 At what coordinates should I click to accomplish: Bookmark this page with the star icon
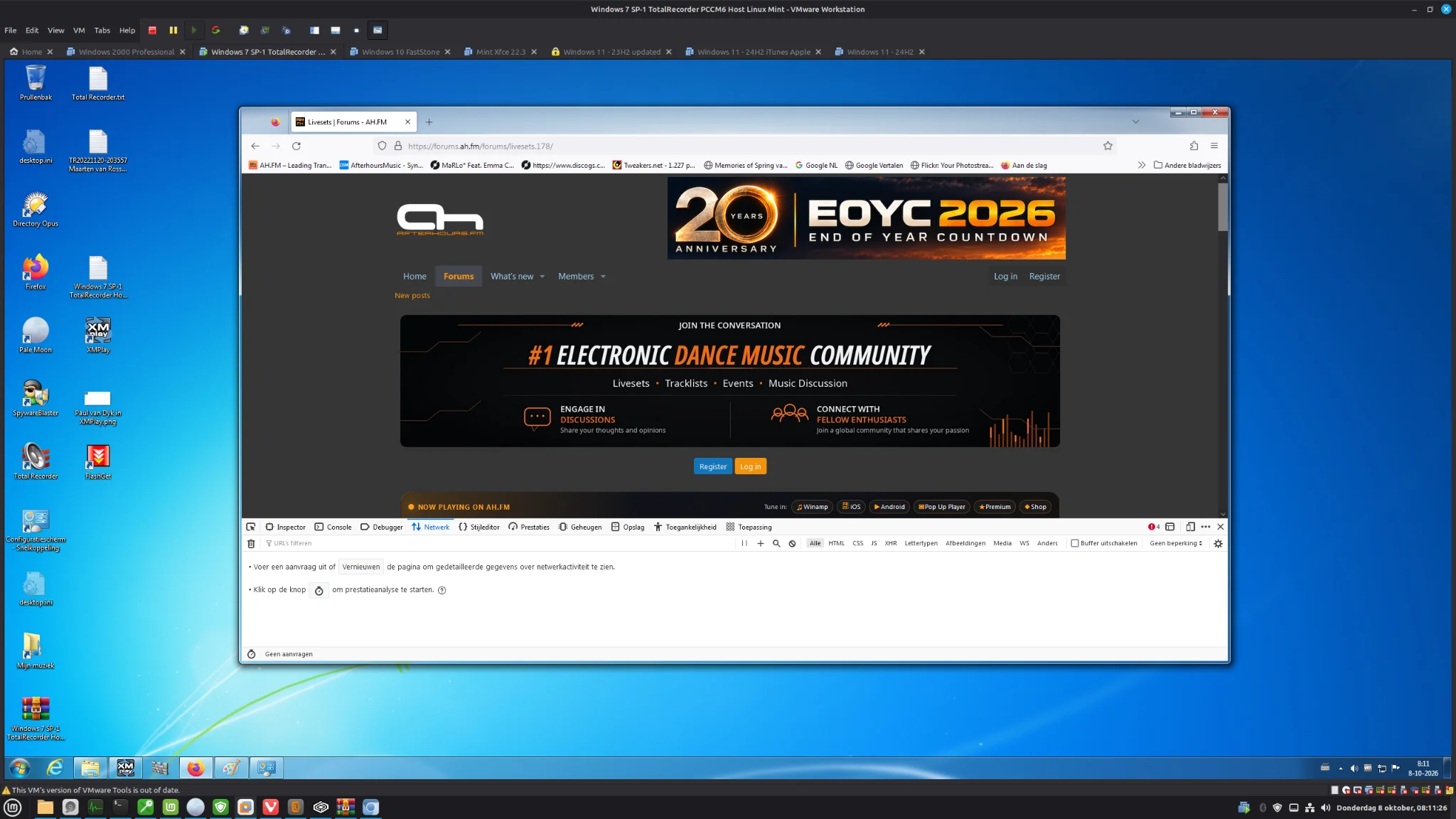[x=1108, y=146]
